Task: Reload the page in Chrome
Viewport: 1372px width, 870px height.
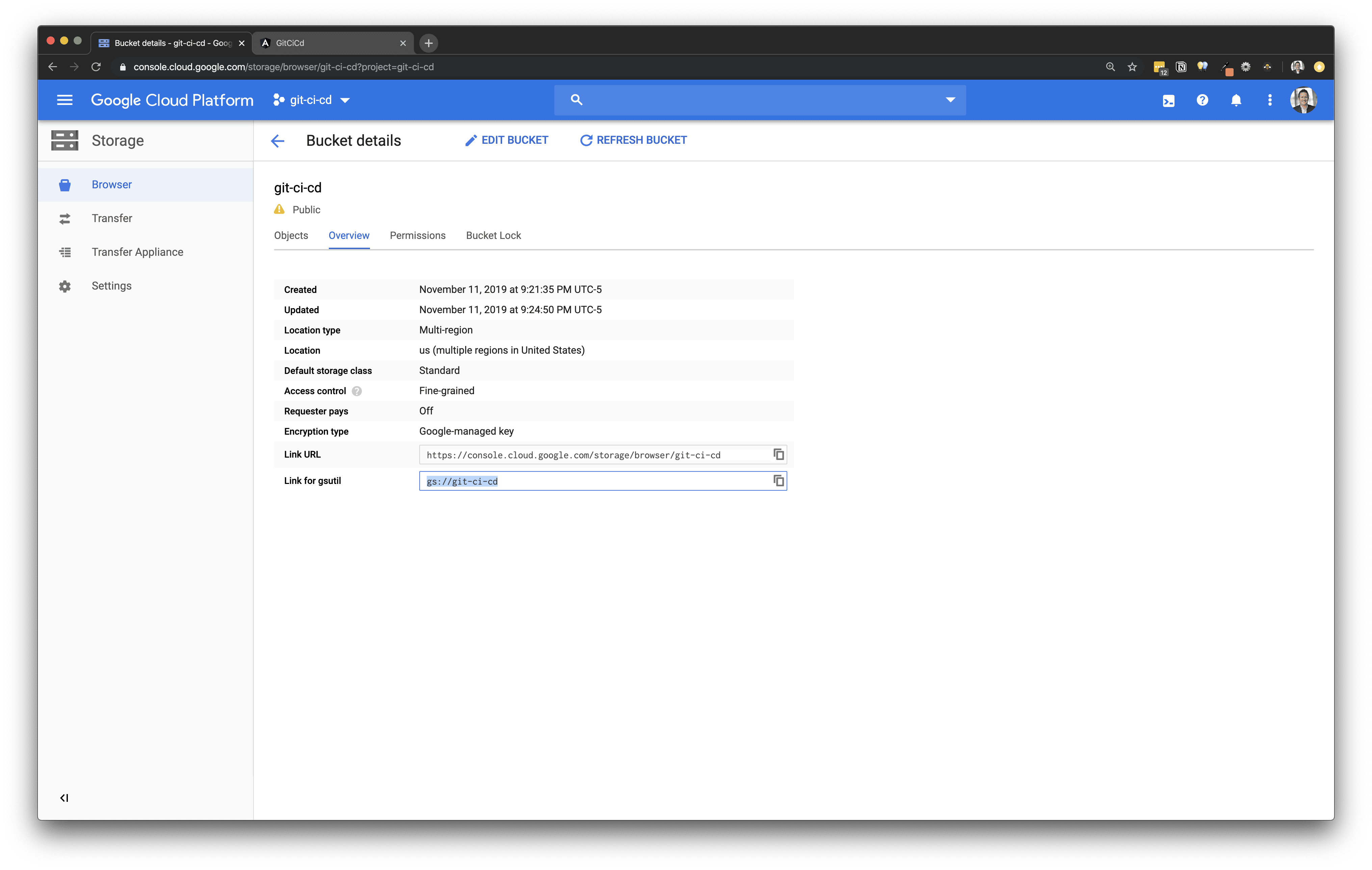Action: [96, 67]
